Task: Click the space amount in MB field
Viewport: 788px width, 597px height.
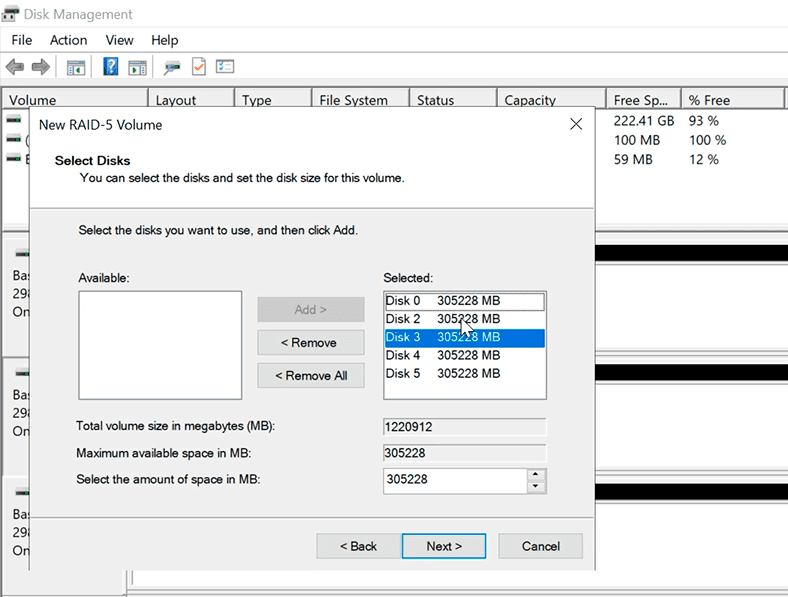Action: click(x=455, y=481)
